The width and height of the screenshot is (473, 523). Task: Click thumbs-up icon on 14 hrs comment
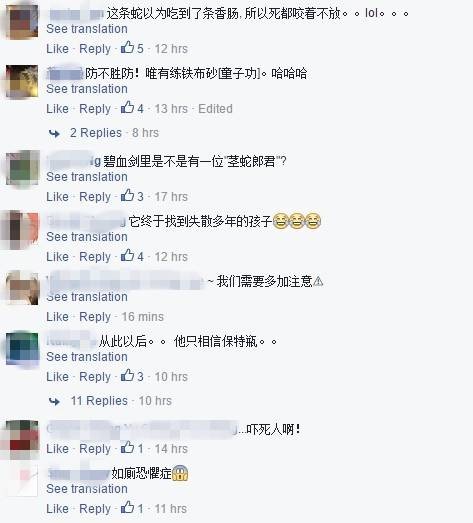127,448
